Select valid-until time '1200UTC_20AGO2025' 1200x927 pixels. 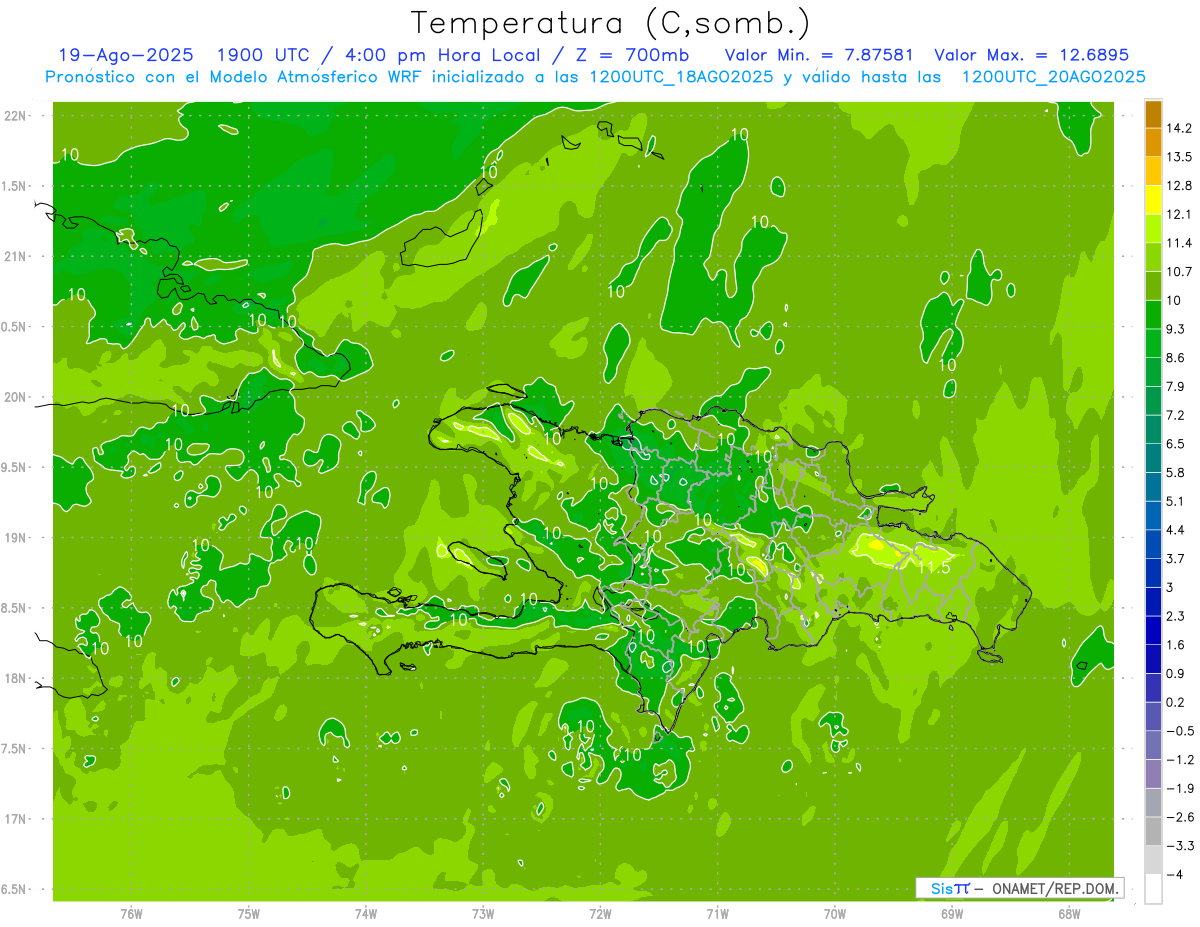1053,77
